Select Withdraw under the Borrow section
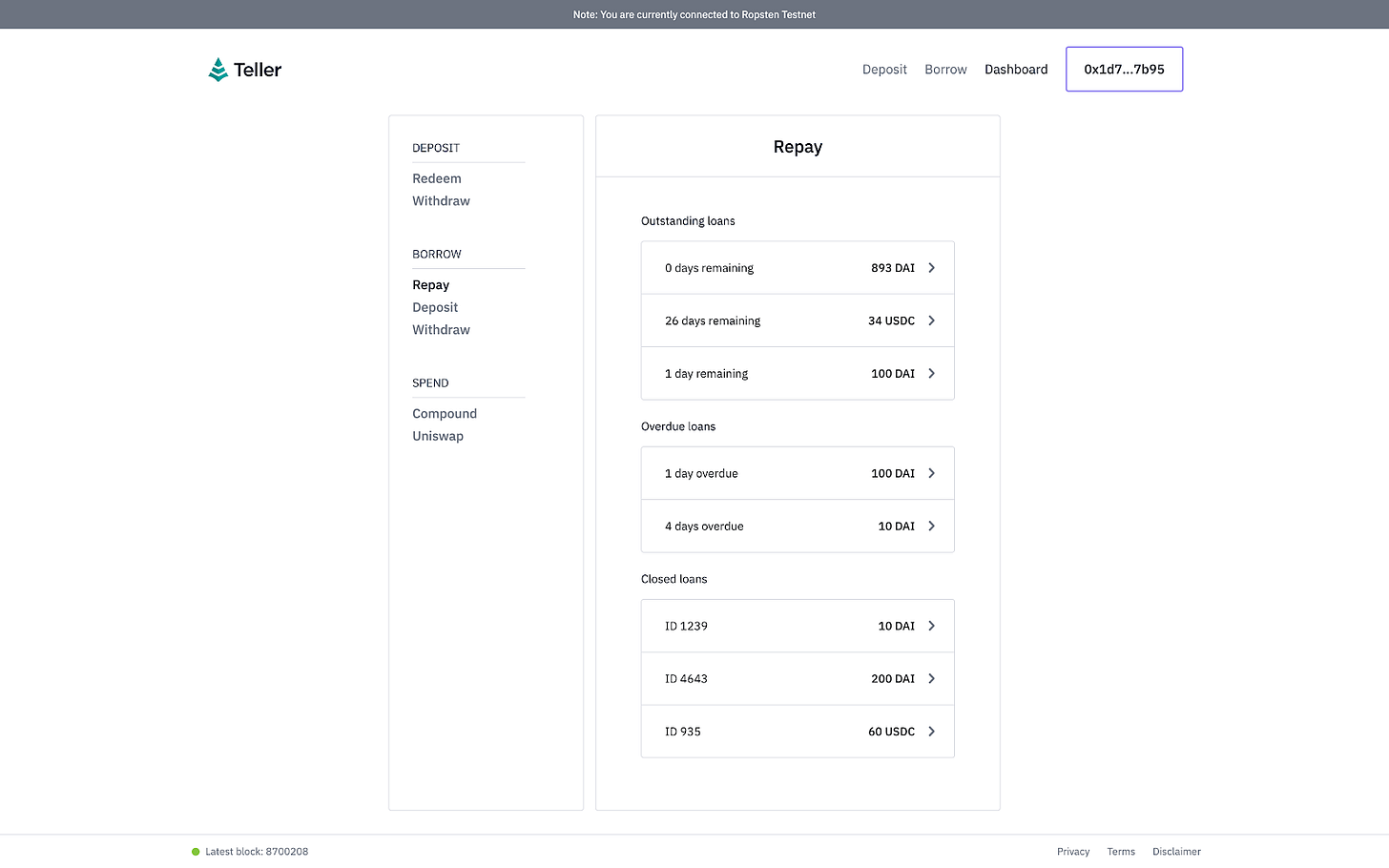Screen dimensions: 1389x868 [x=441, y=330]
